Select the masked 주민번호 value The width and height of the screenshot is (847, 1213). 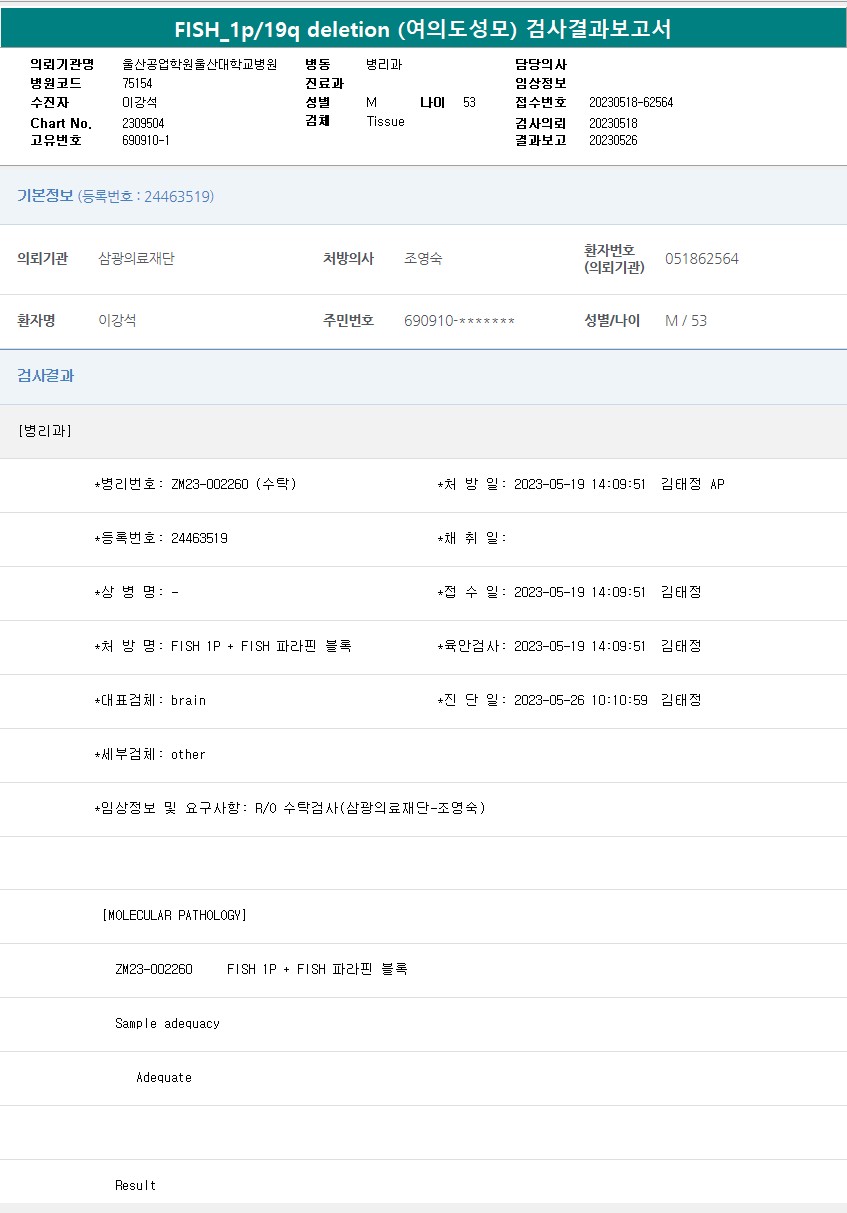pos(459,321)
